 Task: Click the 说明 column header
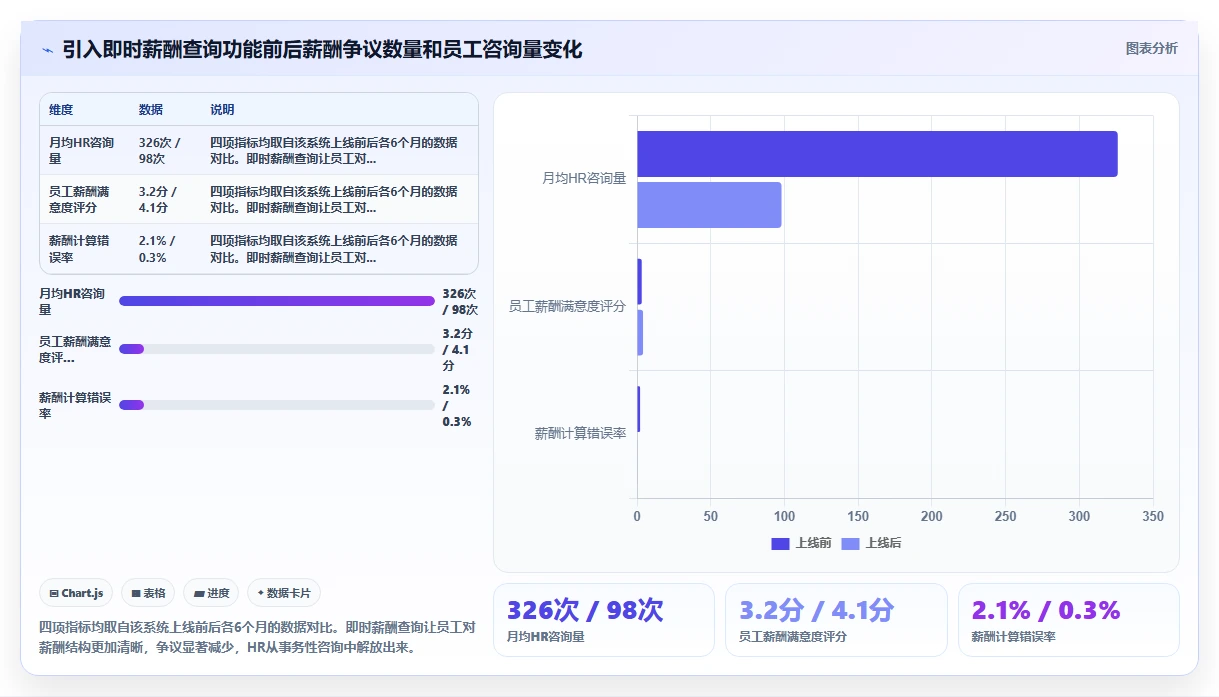222,110
